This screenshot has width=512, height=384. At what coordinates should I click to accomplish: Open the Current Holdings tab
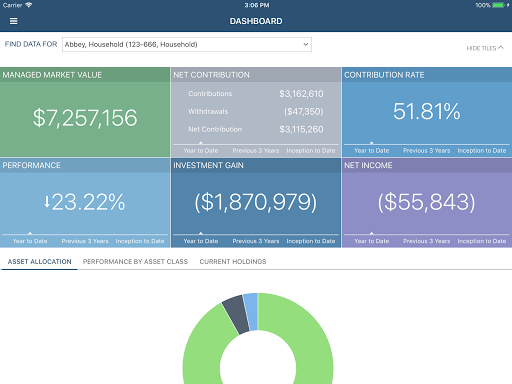(x=233, y=262)
